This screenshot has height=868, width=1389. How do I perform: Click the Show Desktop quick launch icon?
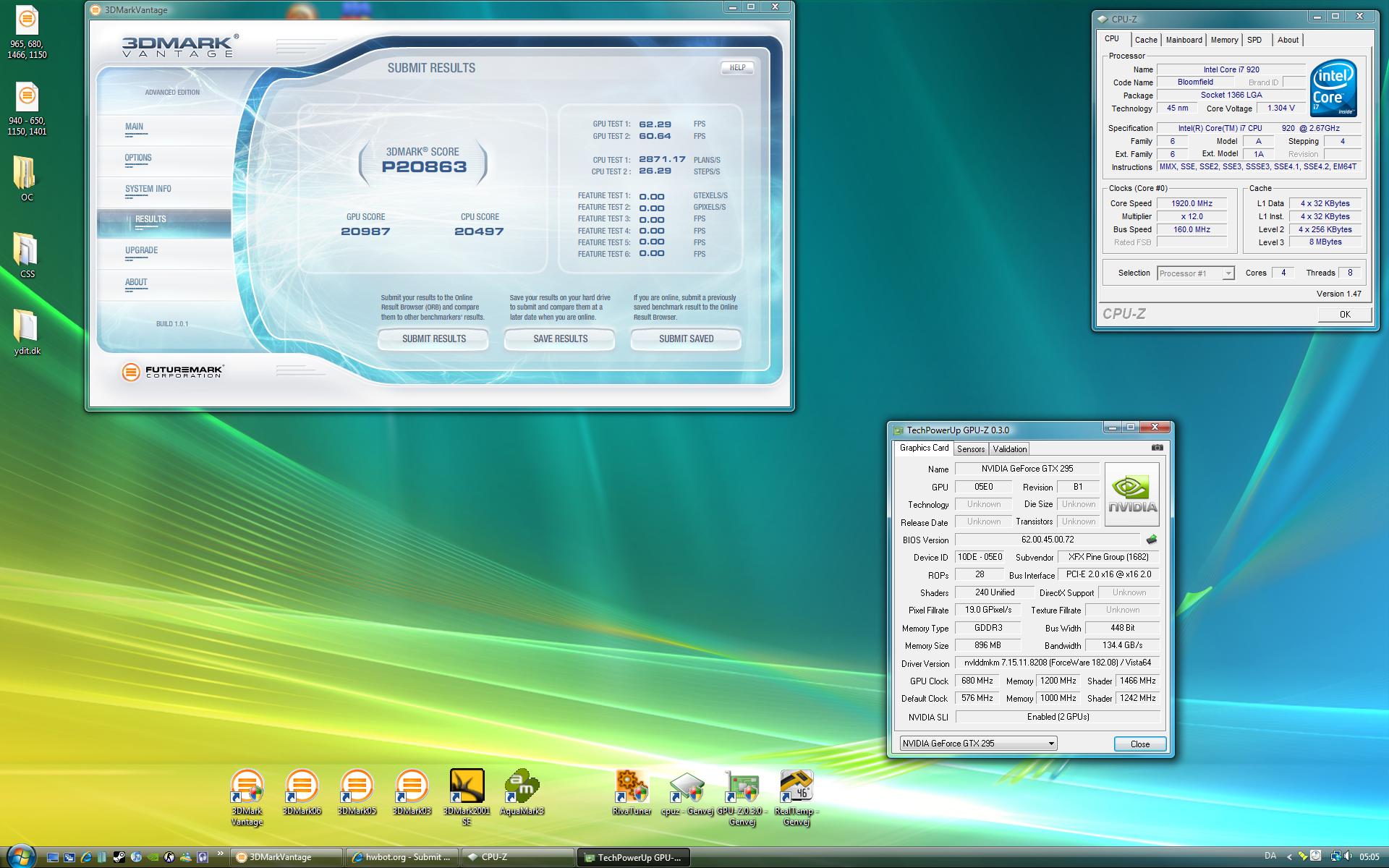53,857
